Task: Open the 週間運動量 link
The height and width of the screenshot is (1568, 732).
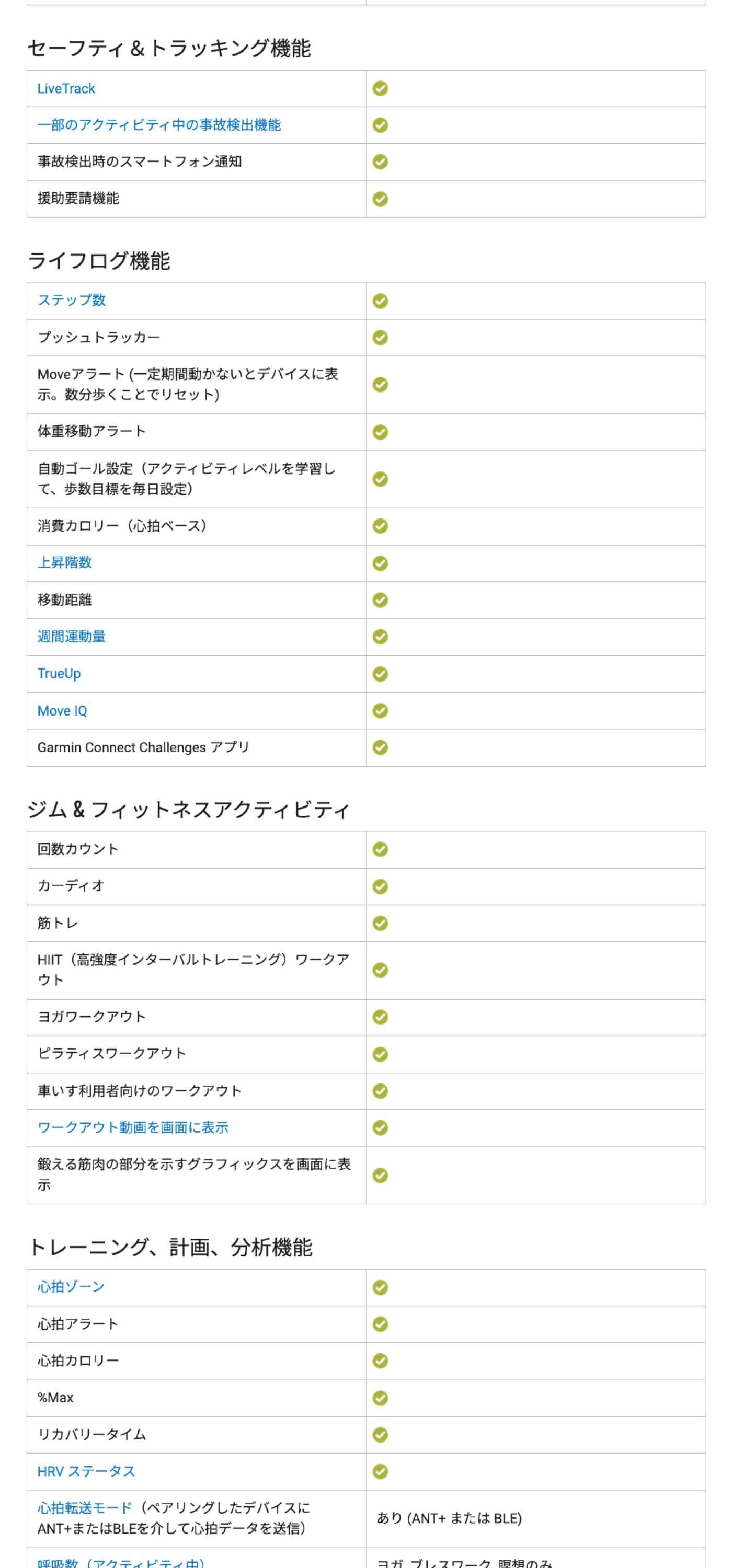Action: pyautogui.click(x=71, y=637)
